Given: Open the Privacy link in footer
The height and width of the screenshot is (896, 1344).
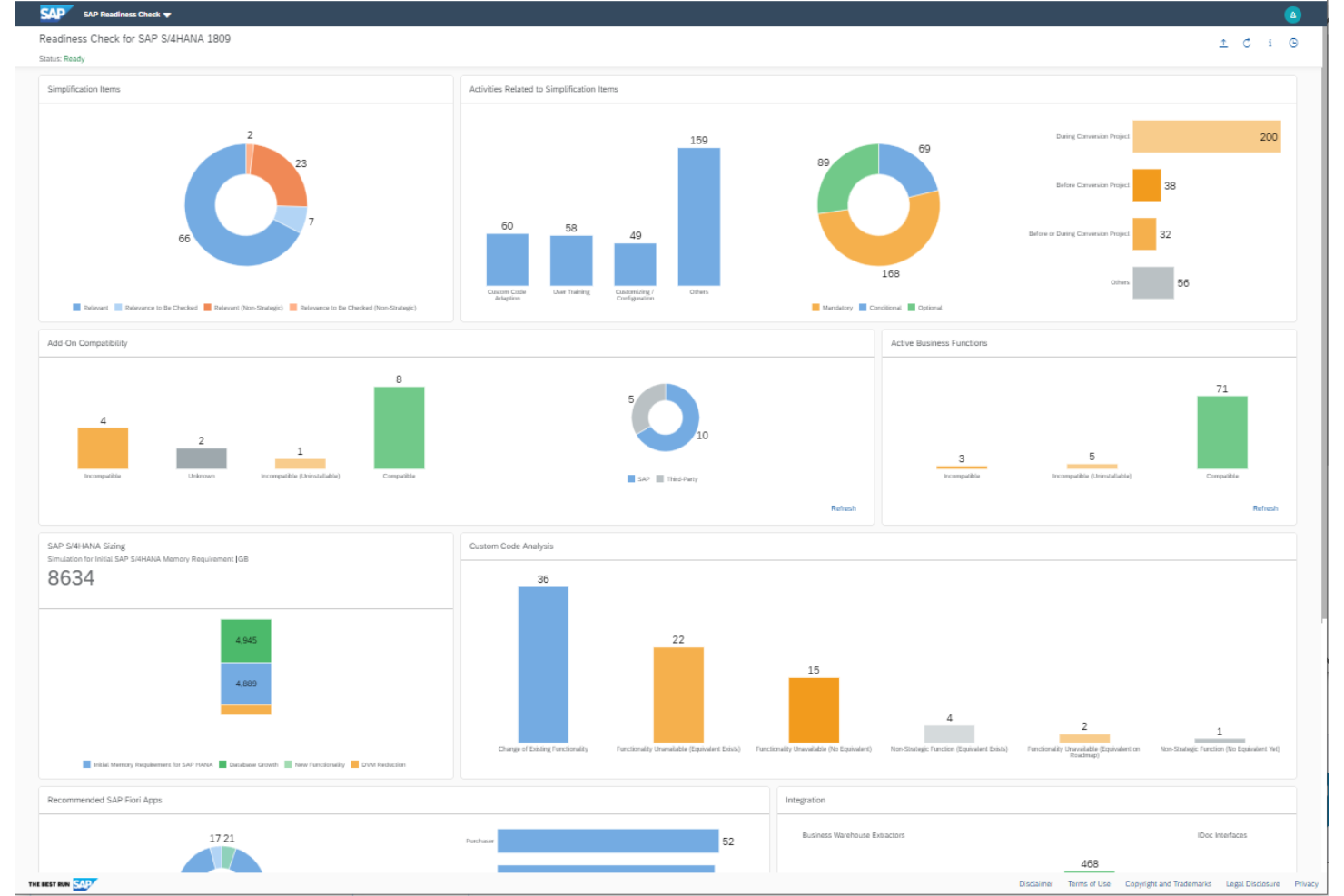Looking at the screenshot, I should pos(1306,883).
